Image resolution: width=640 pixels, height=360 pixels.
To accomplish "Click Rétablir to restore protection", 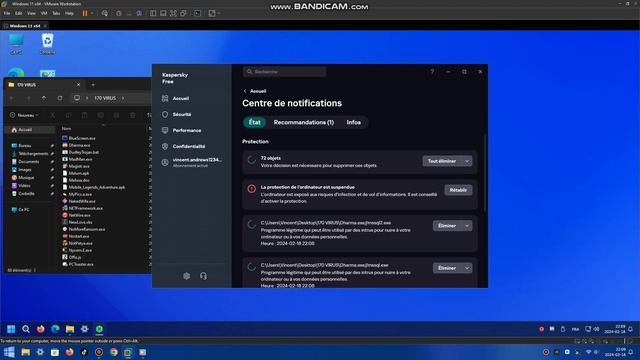I will 458,190.
